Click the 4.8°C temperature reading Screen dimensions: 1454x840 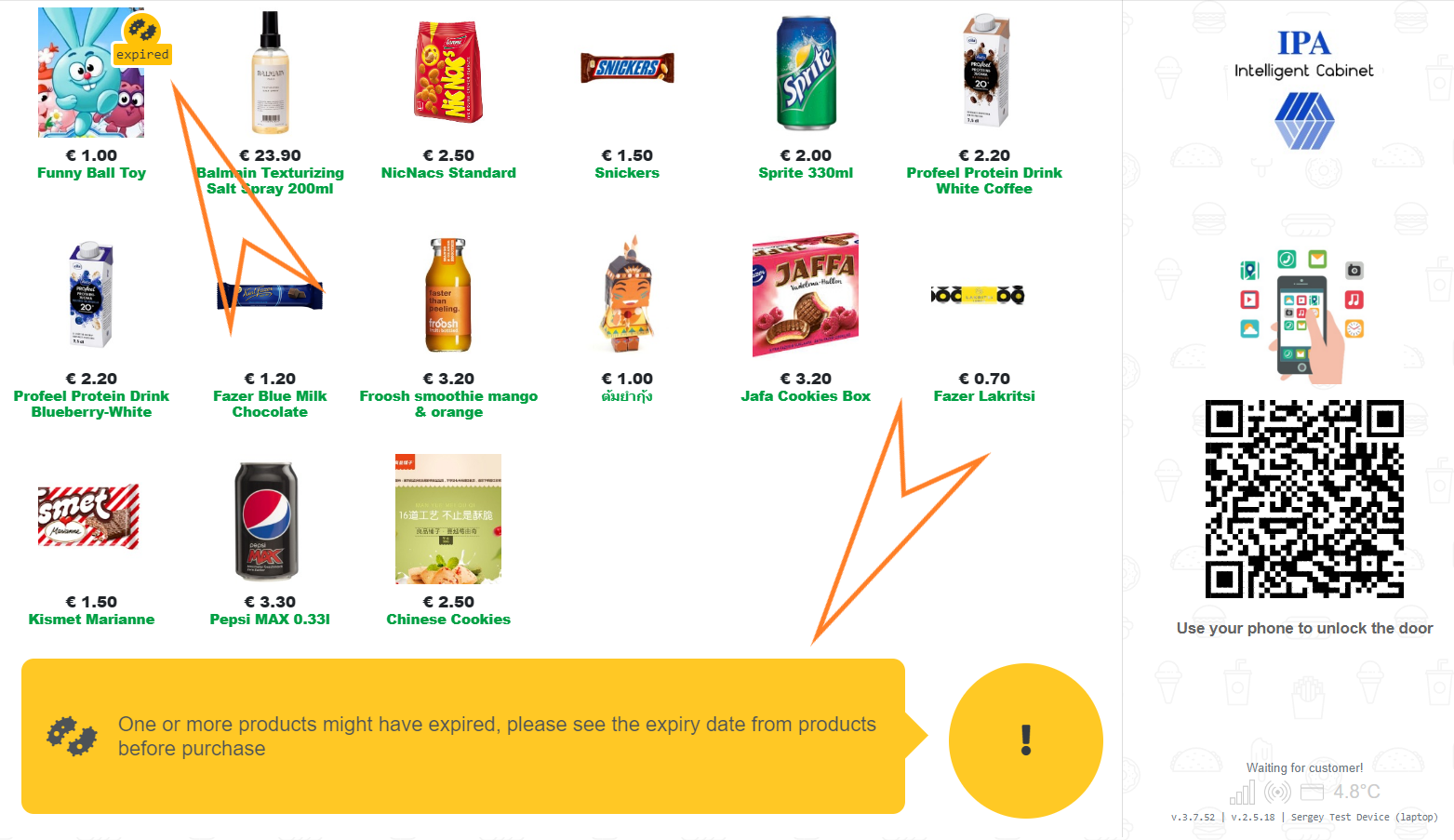(1354, 792)
